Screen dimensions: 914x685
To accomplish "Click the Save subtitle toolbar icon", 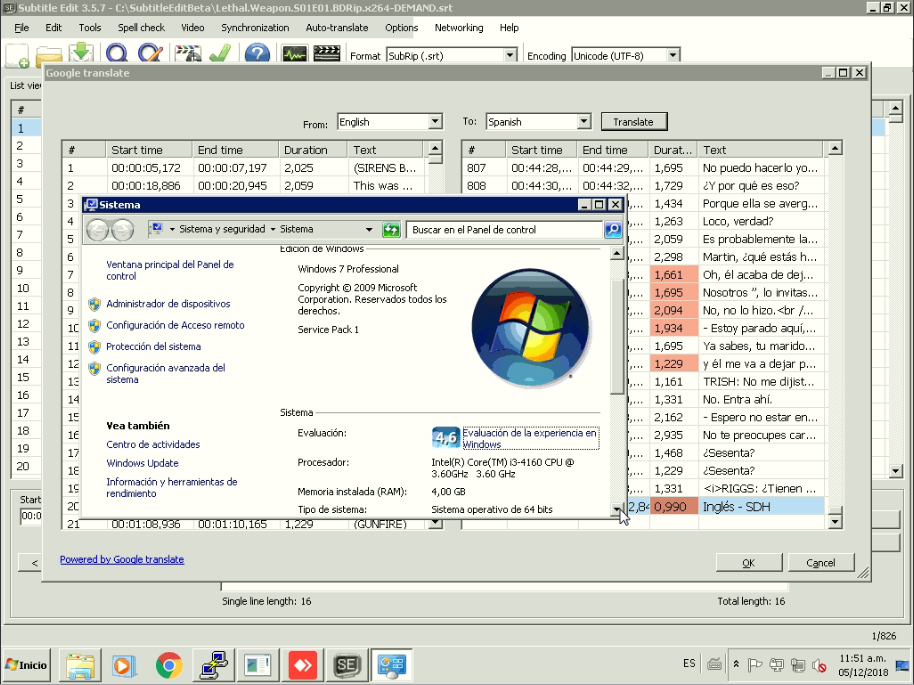I will [82, 54].
